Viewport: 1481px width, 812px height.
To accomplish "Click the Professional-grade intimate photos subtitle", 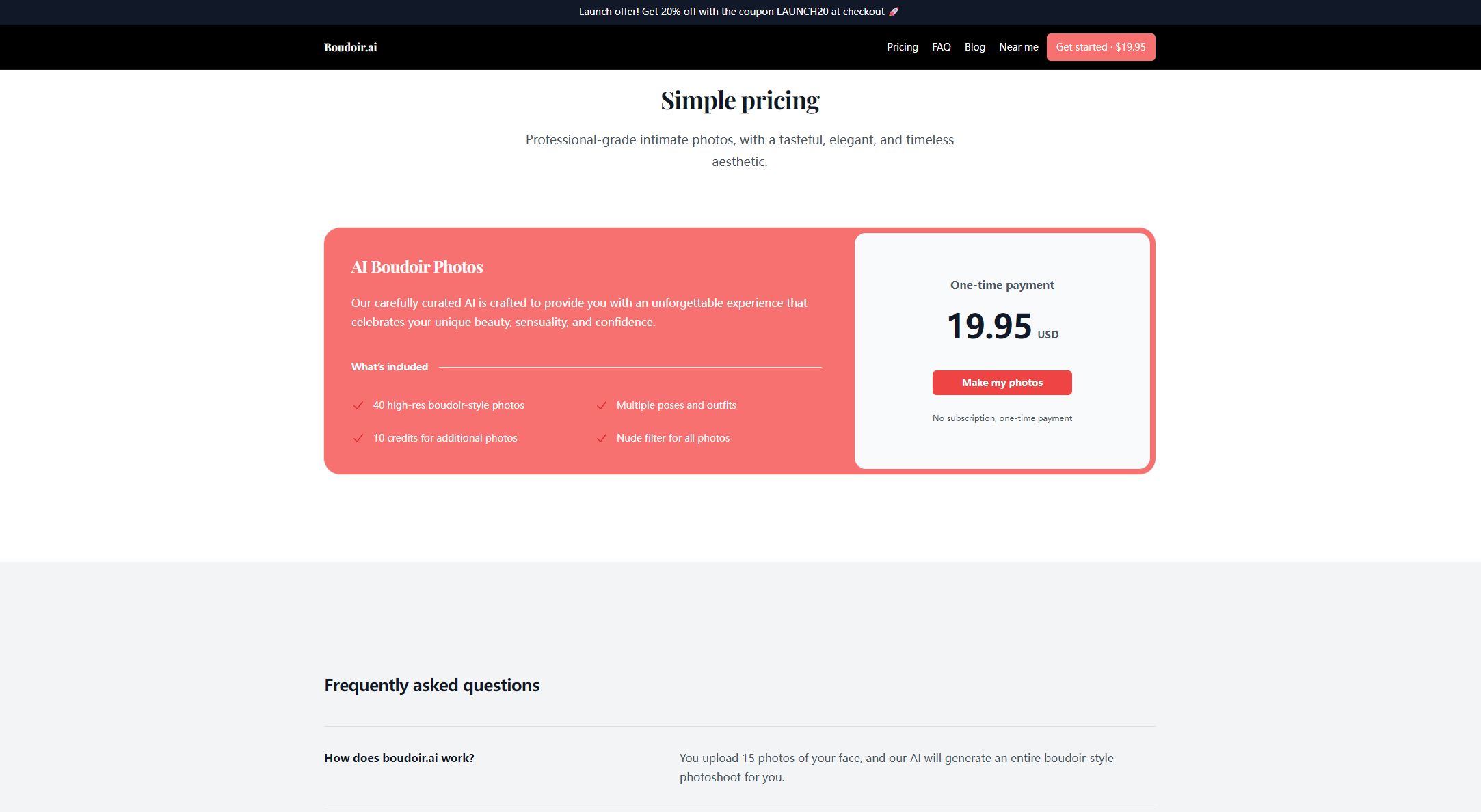I will (x=740, y=150).
